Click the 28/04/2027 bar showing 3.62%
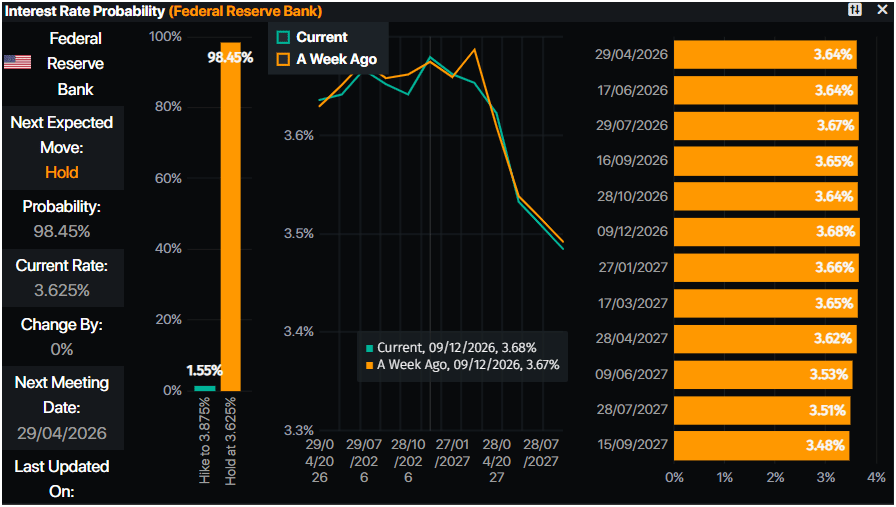The image size is (896, 507). (764, 339)
